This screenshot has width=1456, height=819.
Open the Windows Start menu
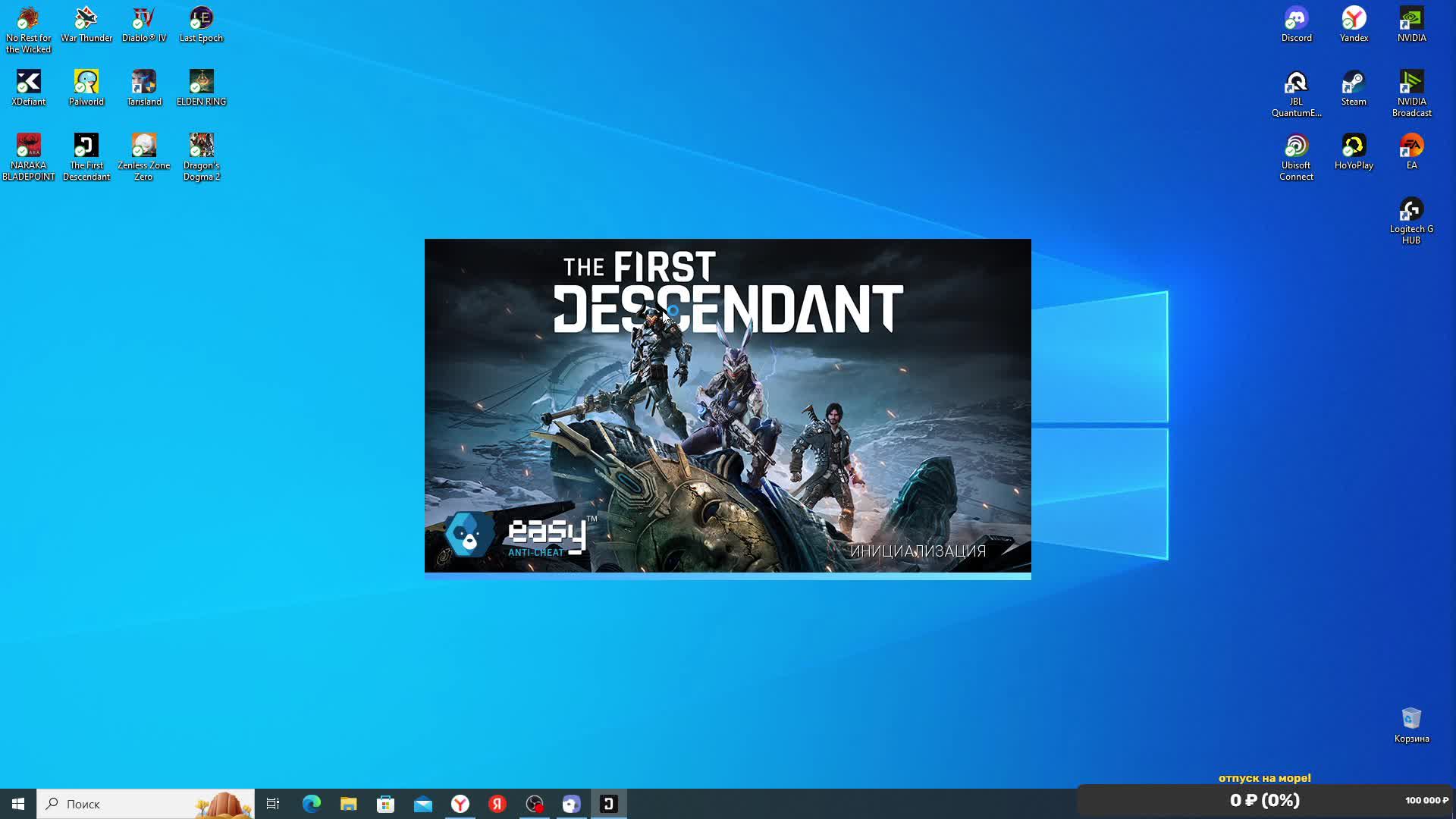[18, 804]
